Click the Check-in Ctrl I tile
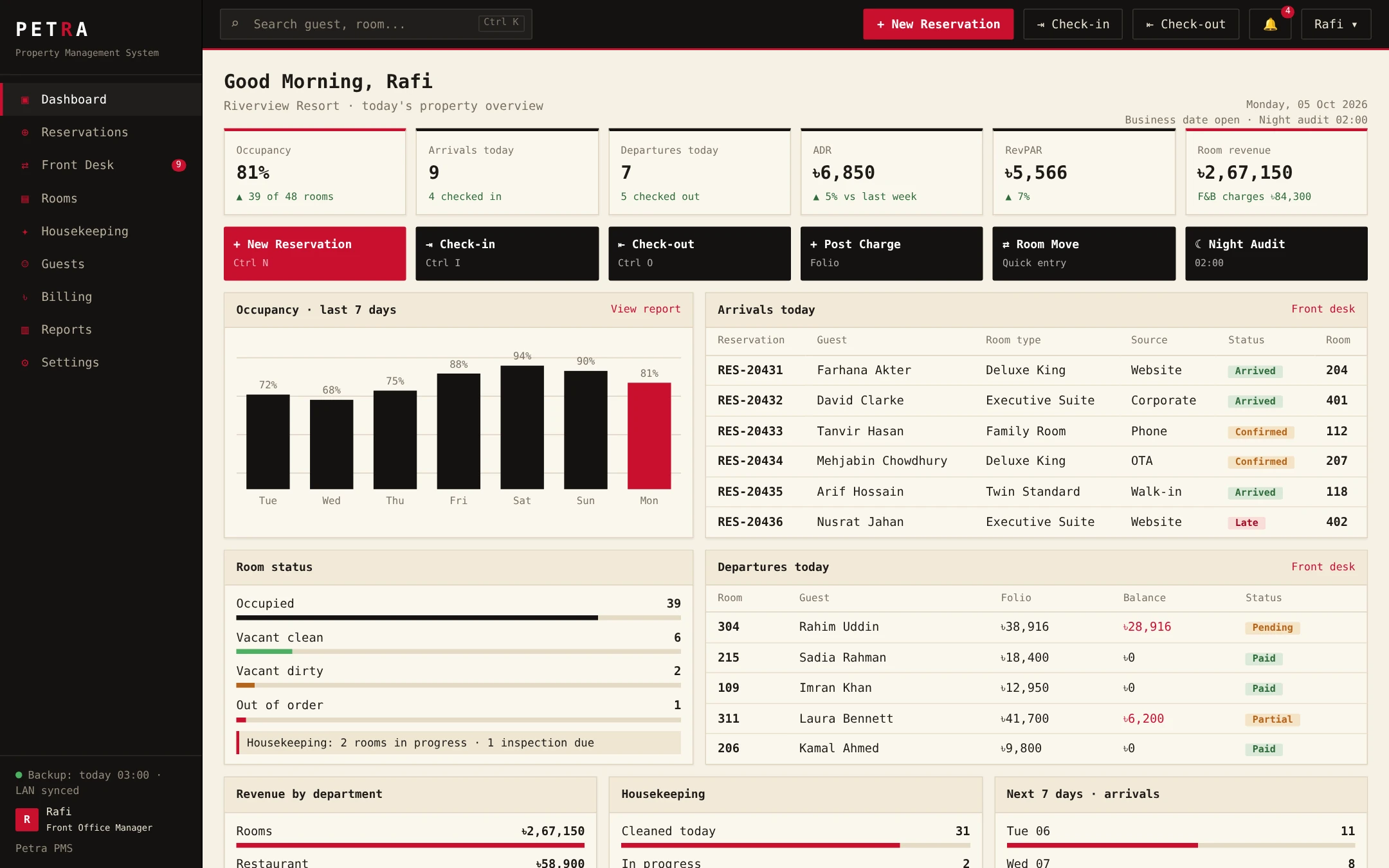1389x868 pixels. (507, 253)
